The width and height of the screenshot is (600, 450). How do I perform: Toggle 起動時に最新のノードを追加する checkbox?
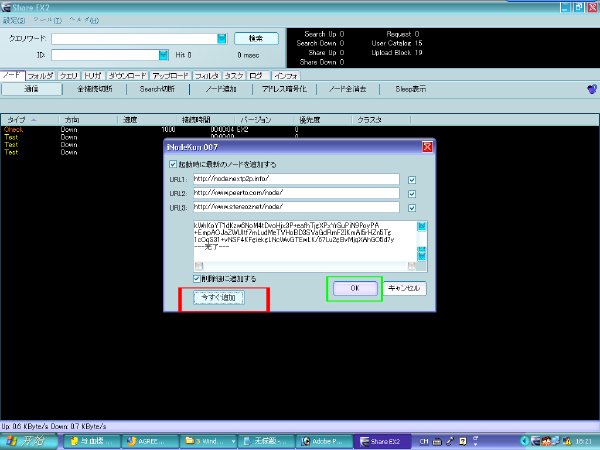pos(173,164)
